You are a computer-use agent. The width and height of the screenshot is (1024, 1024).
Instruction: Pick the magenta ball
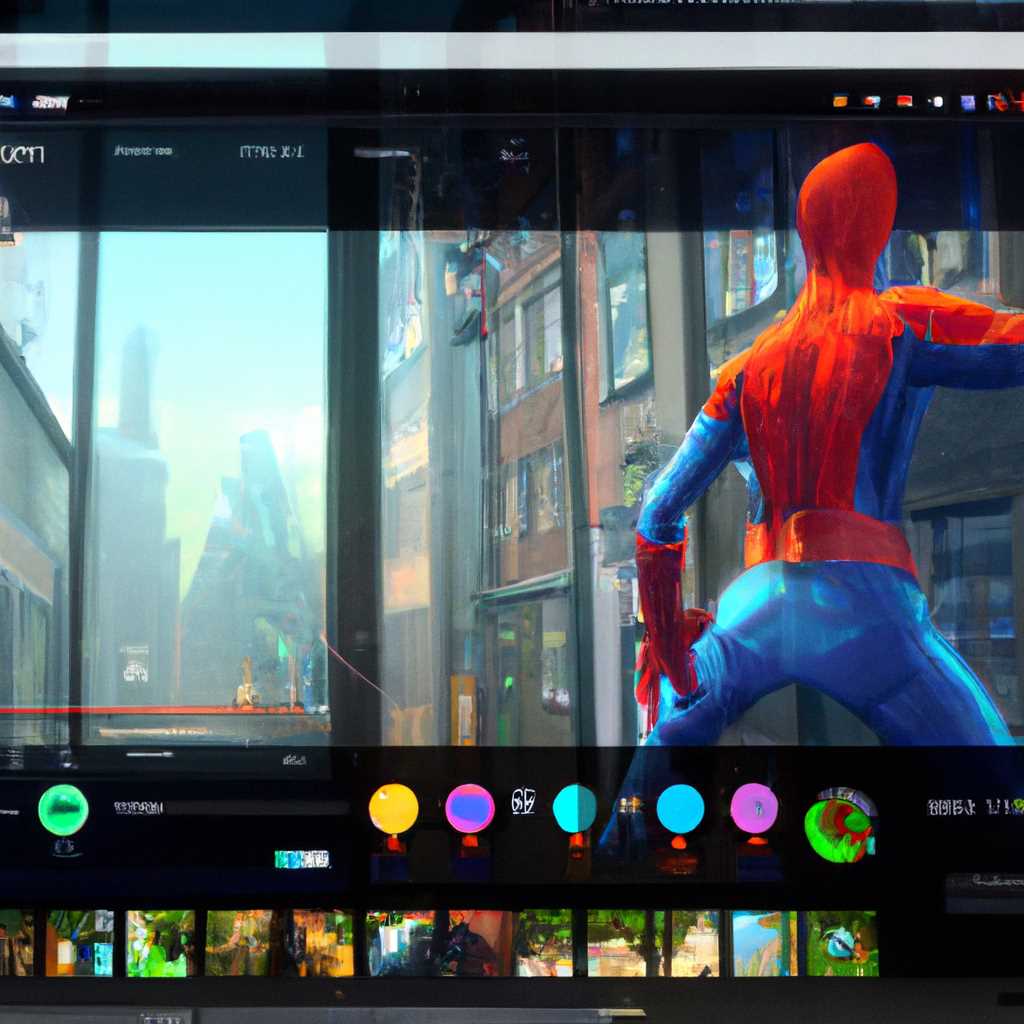tap(754, 808)
